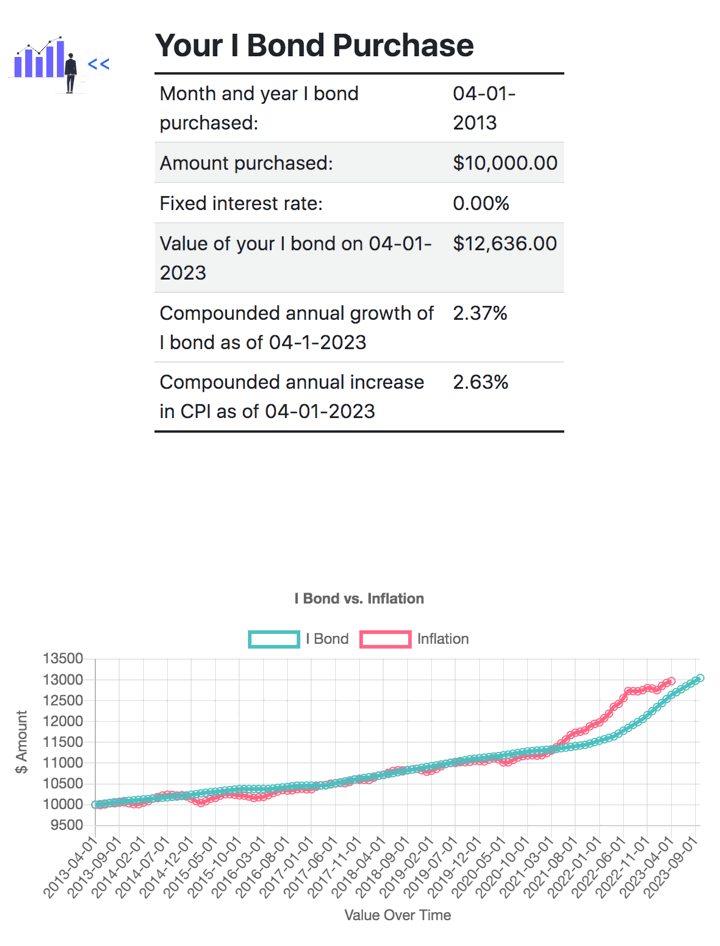This screenshot has width=720, height=946.
Task: Click the 2023-09-01 x-axis label
Action: [x=678, y=866]
